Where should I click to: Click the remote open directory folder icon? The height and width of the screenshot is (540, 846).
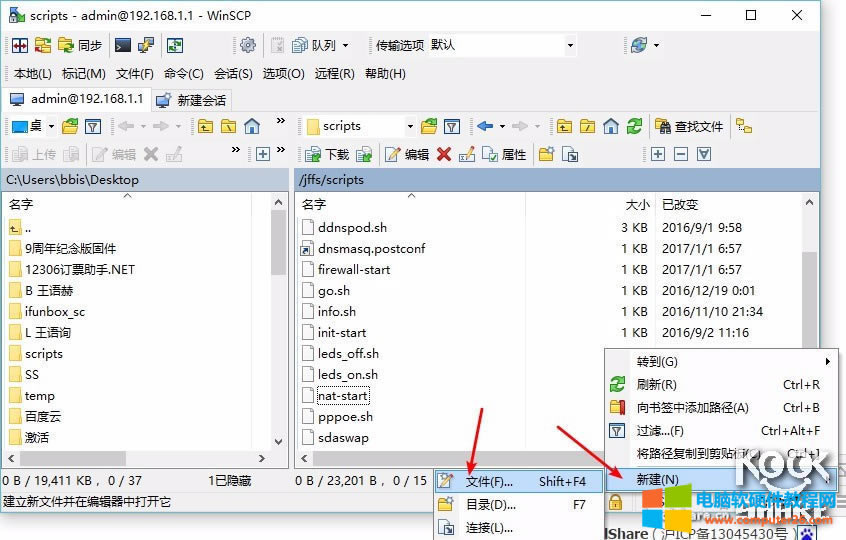(429, 127)
